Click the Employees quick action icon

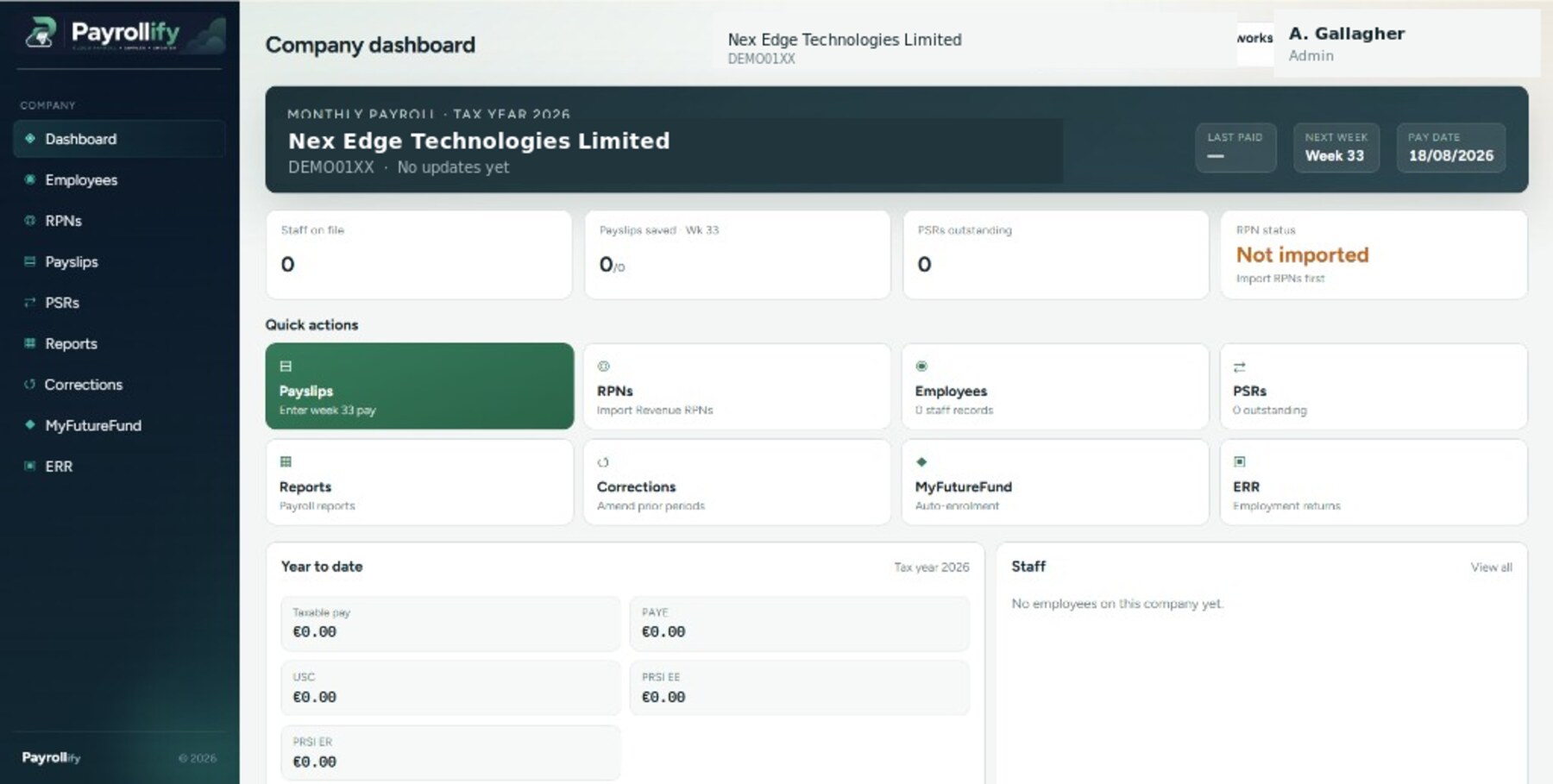(921, 367)
